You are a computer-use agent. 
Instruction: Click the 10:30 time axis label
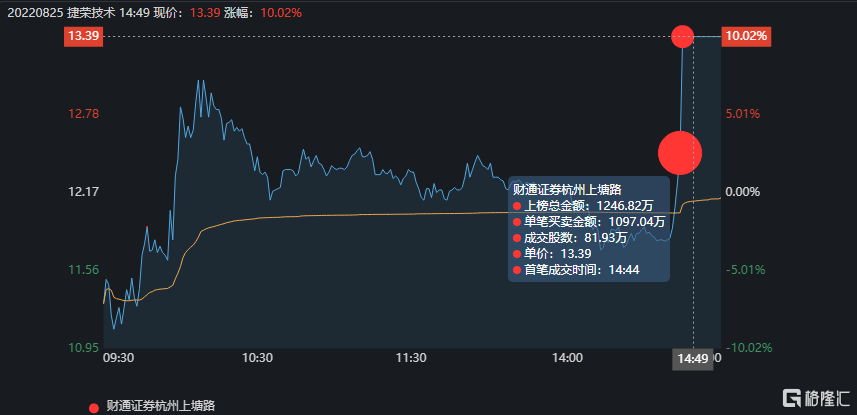(258, 357)
